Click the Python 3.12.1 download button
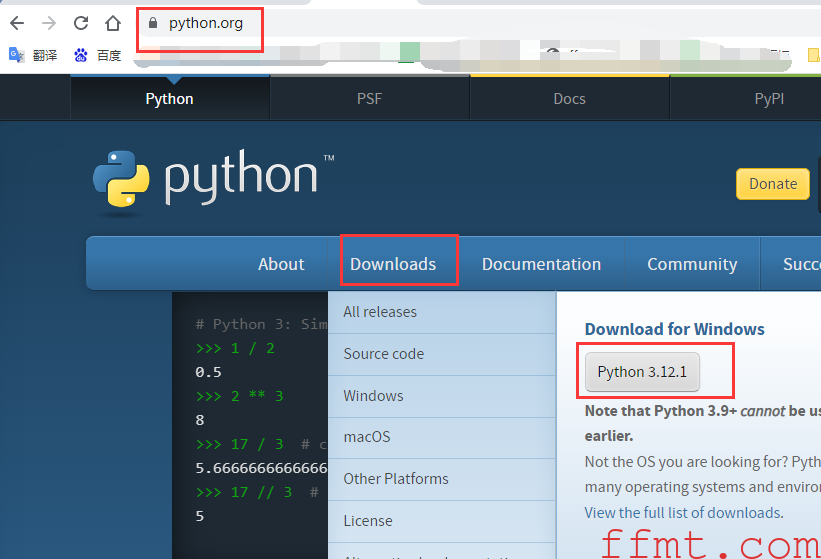The image size is (821, 559). pos(642,372)
